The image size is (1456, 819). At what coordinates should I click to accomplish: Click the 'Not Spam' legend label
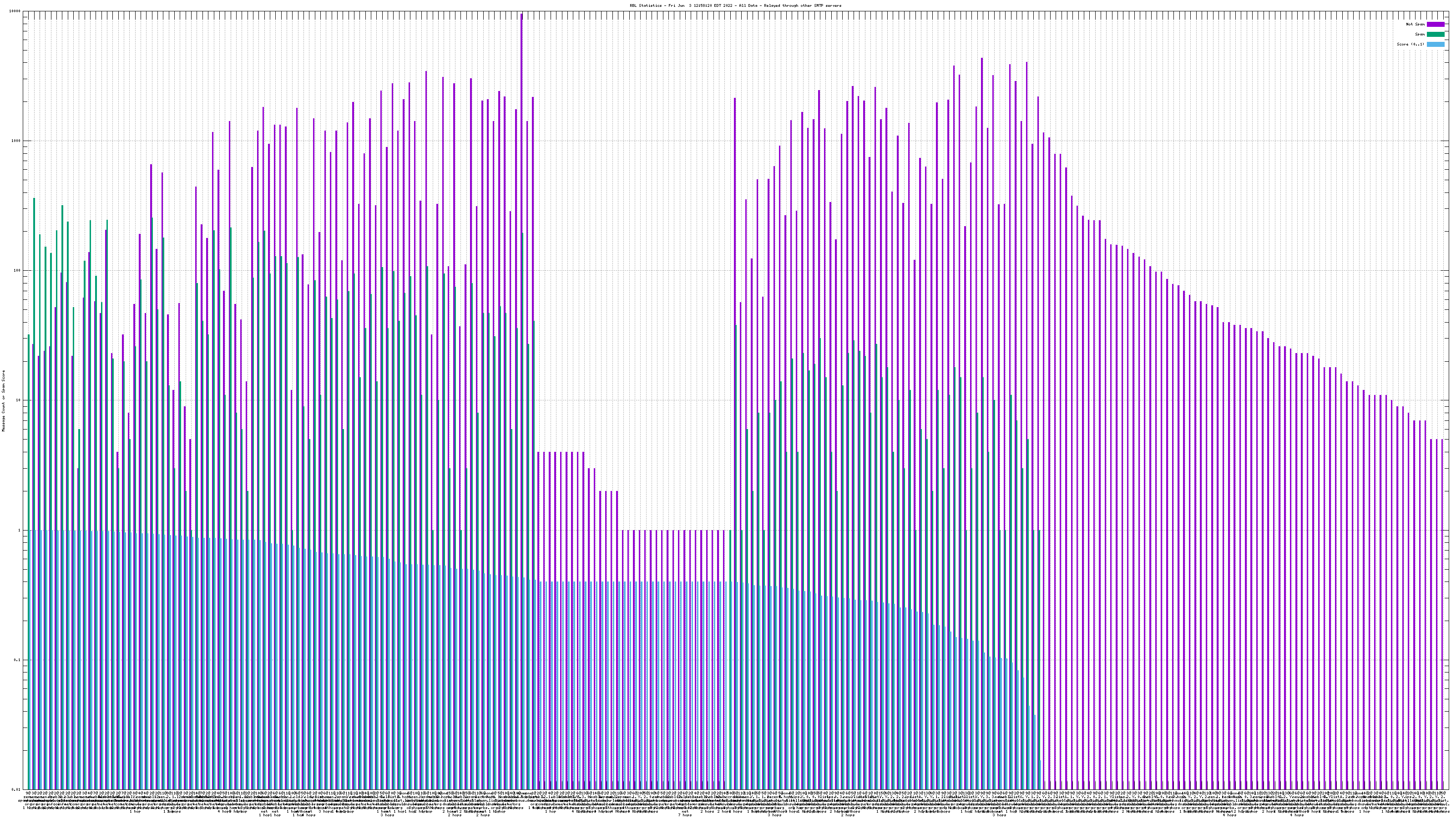[1416, 24]
